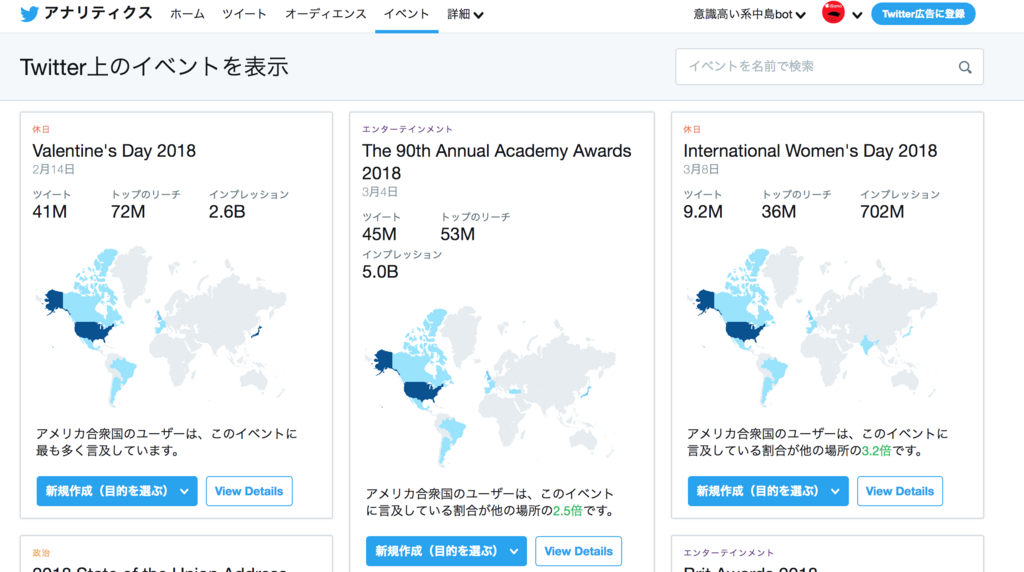Click the world map in Women's Day card

click(x=812, y=325)
